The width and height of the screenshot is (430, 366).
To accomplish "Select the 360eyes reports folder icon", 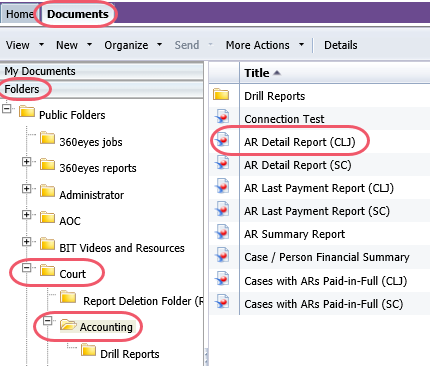I will (x=47, y=164).
